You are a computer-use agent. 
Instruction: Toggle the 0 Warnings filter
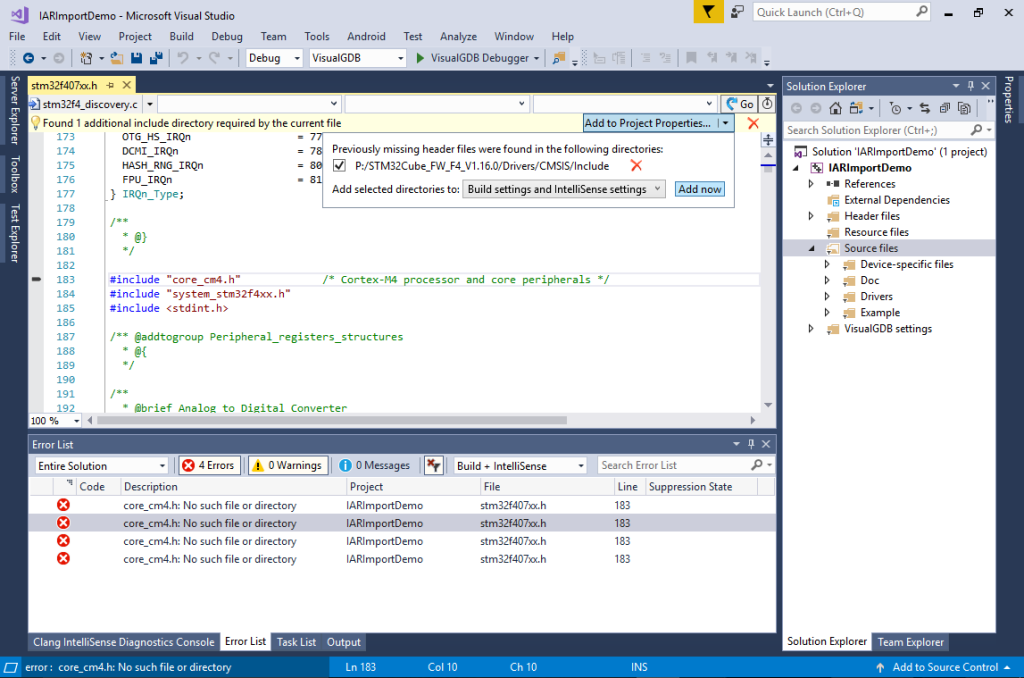click(288, 465)
